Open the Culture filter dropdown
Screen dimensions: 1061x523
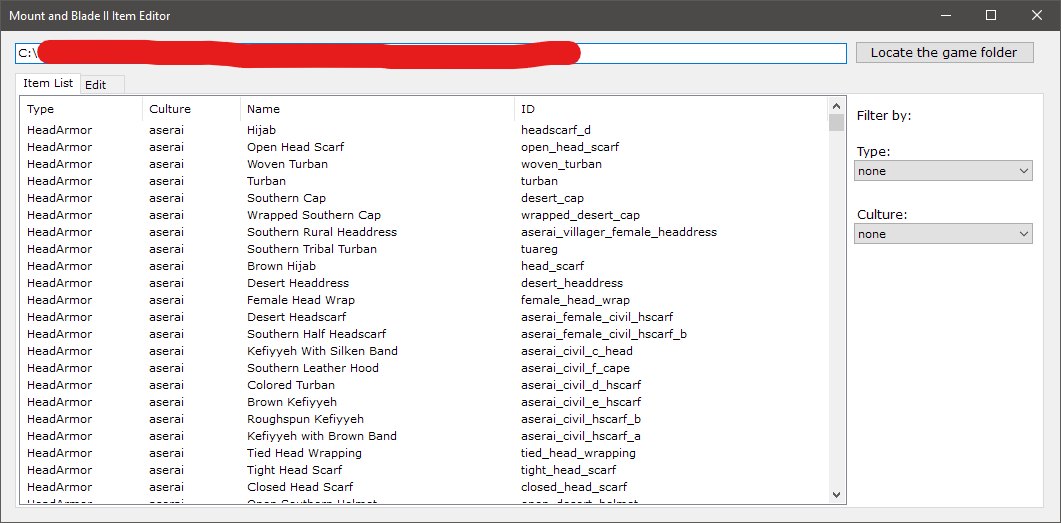pyautogui.click(x=944, y=234)
